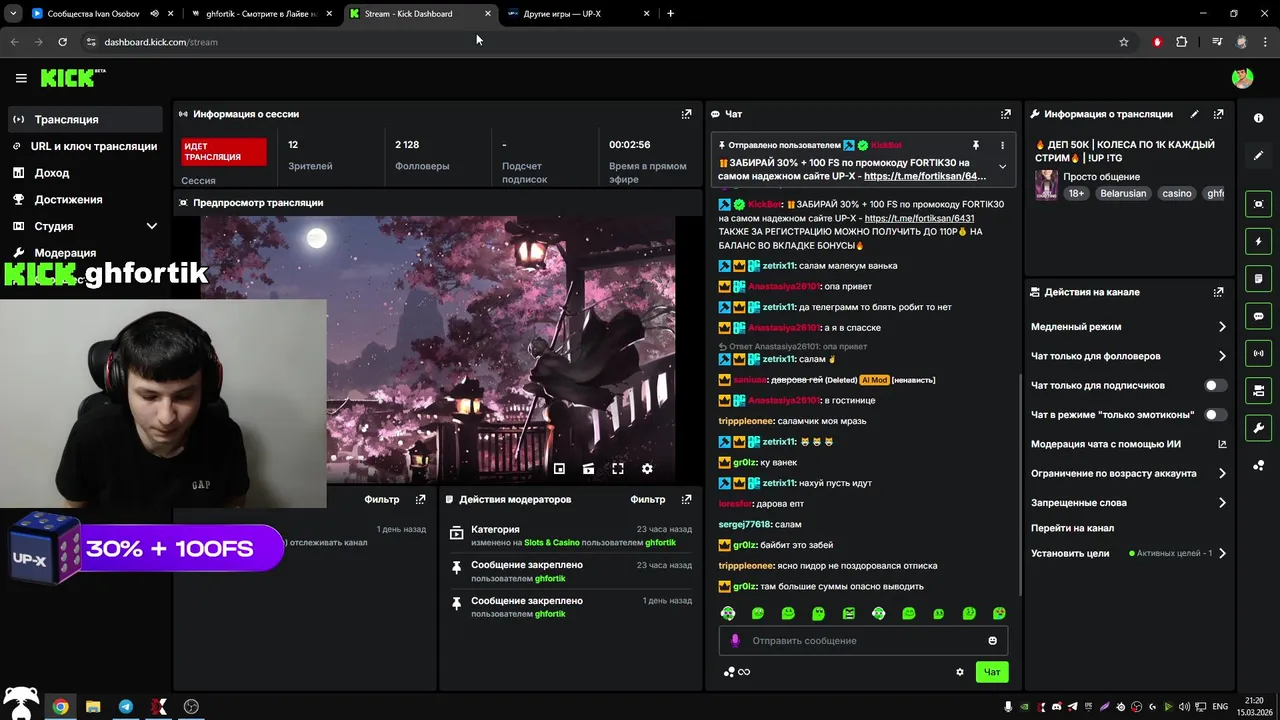This screenshot has height=720, width=1280.
Task: Open the Chrome tab search dropdown arrow
Action: point(13,14)
